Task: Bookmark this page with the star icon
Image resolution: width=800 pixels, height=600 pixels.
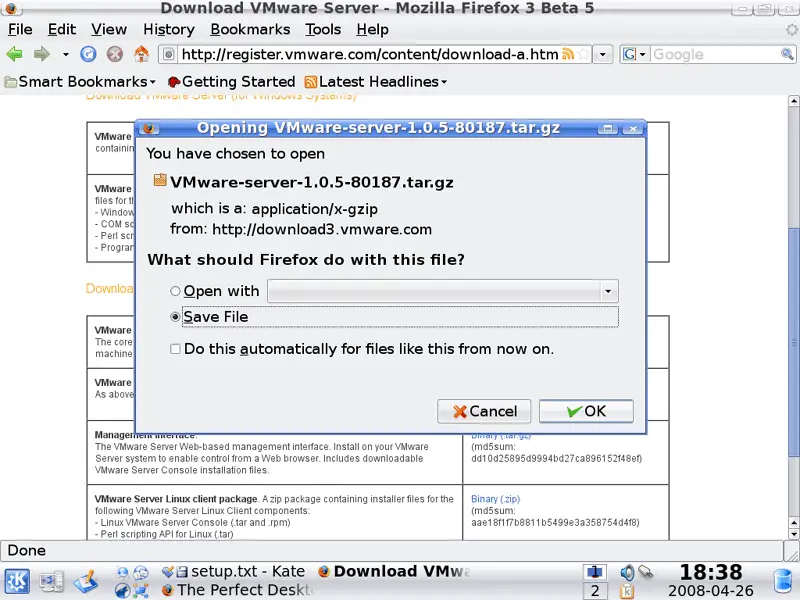Action: click(x=584, y=54)
